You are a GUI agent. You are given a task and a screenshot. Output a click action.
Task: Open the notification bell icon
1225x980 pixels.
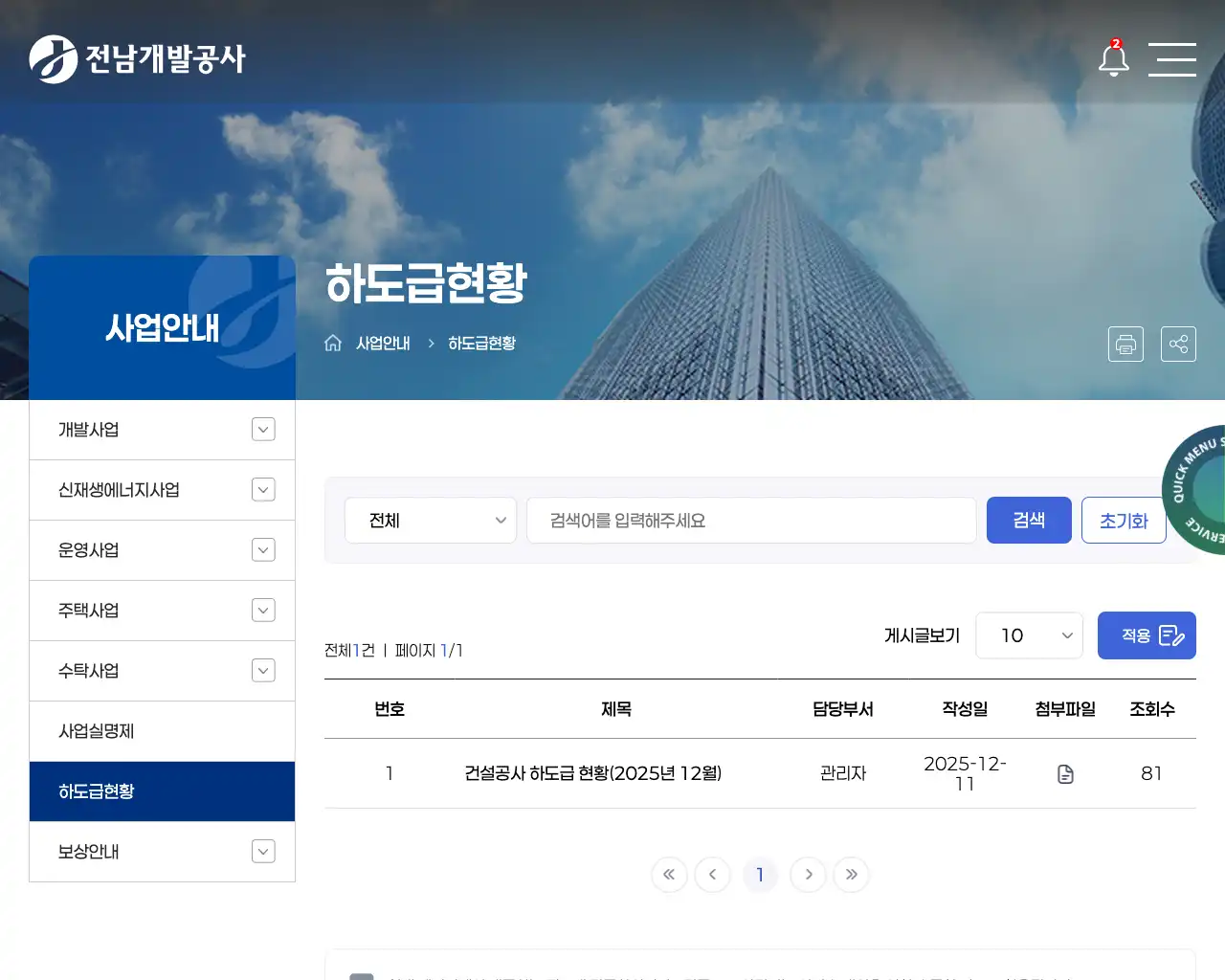(x=1113, y=58)
